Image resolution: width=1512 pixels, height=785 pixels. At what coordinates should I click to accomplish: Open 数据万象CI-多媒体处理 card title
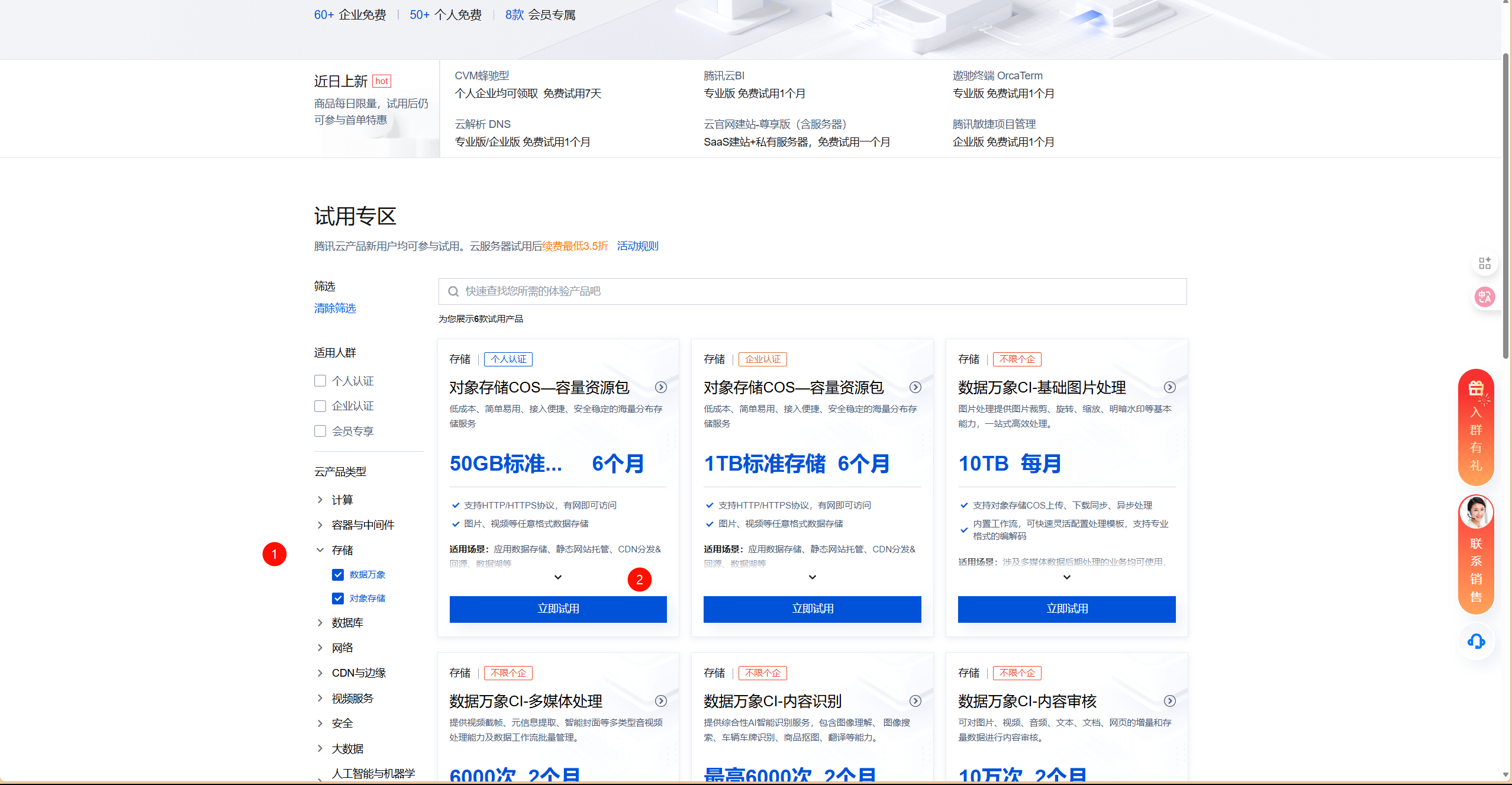(x=526, y=702)
